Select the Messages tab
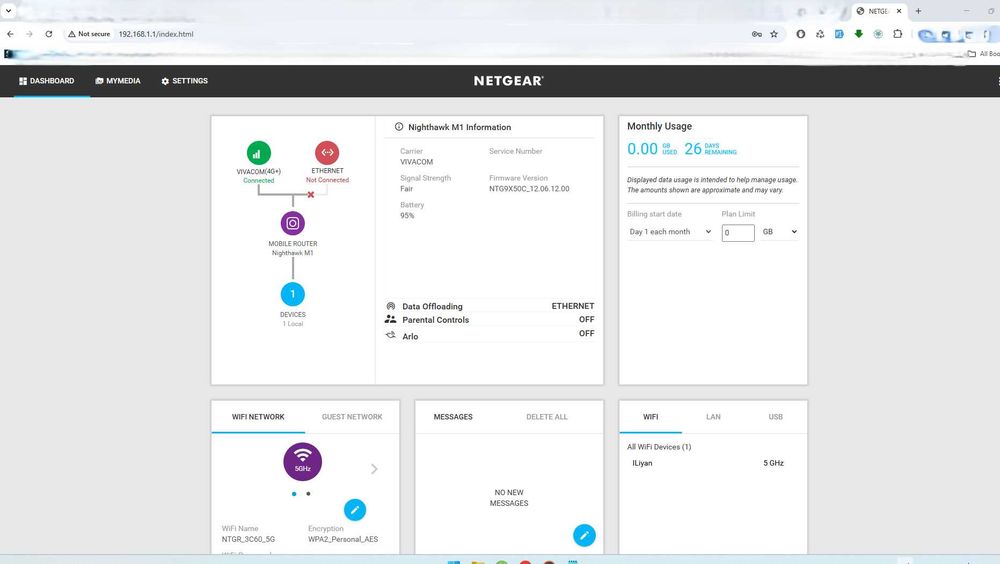 click(453, 417)
